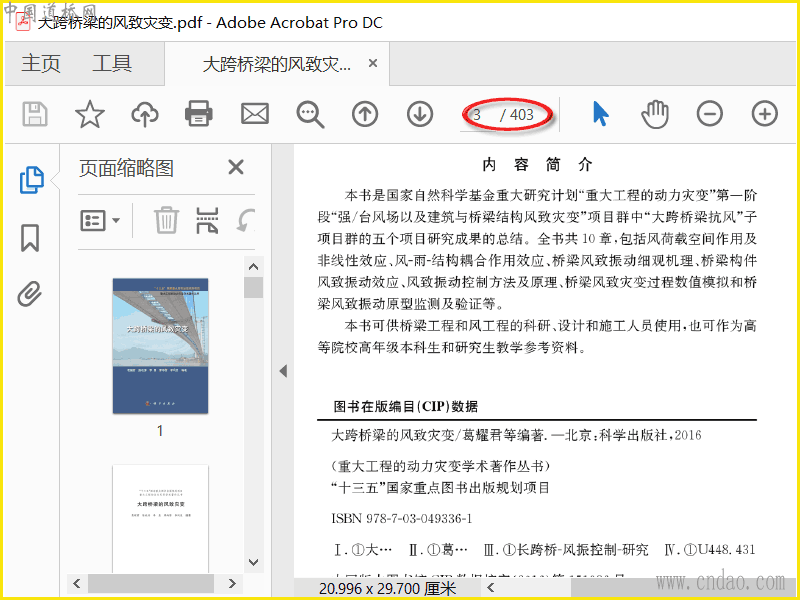This screenshot has height=600, width=800.
Task: Click the 页面缩略图 panel title
Action: pos(127,168)
